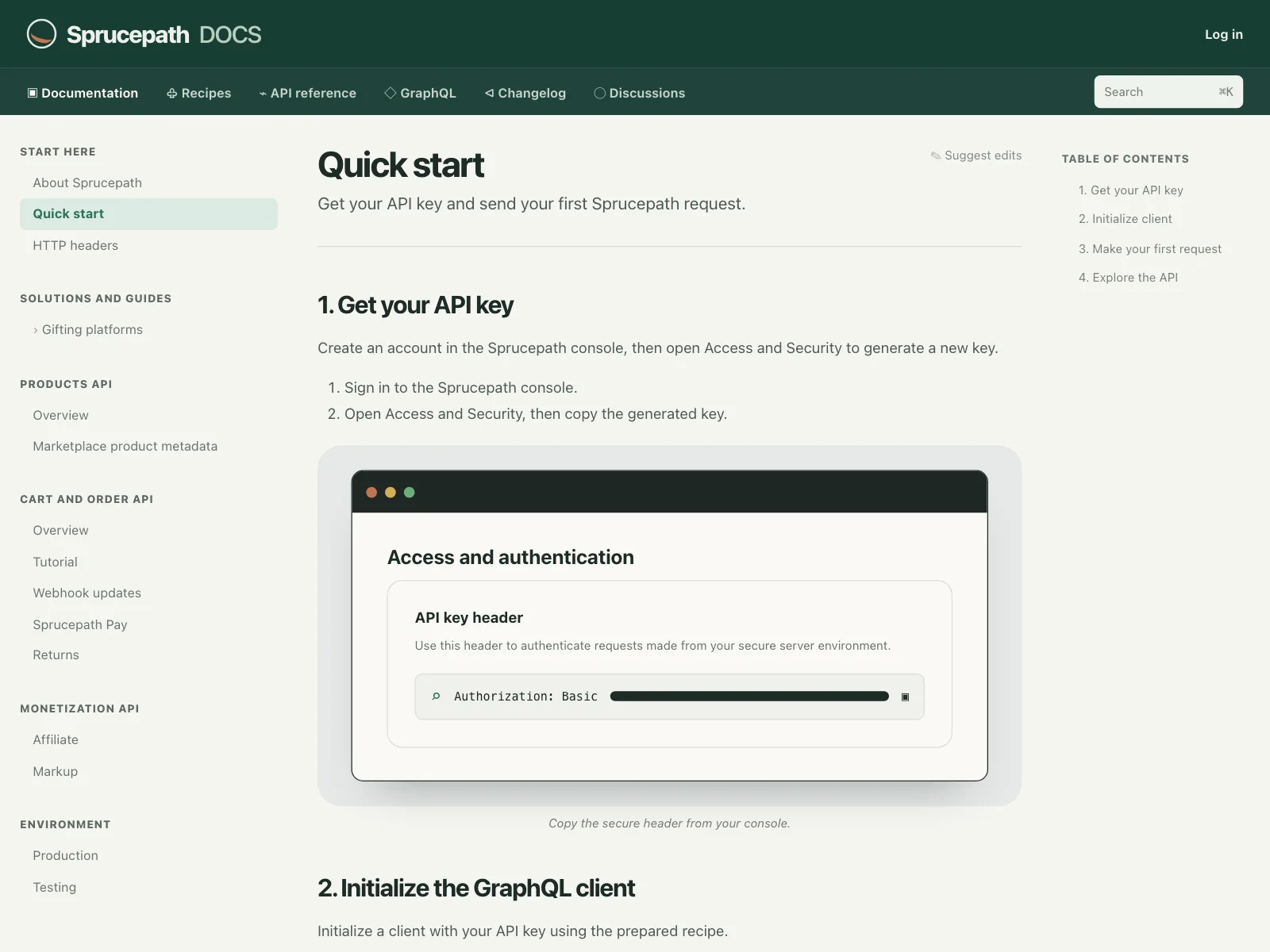Click the 'Quick start' page title
The width and height of the screenshot is (1270, 952).
(x=401, y=165)
